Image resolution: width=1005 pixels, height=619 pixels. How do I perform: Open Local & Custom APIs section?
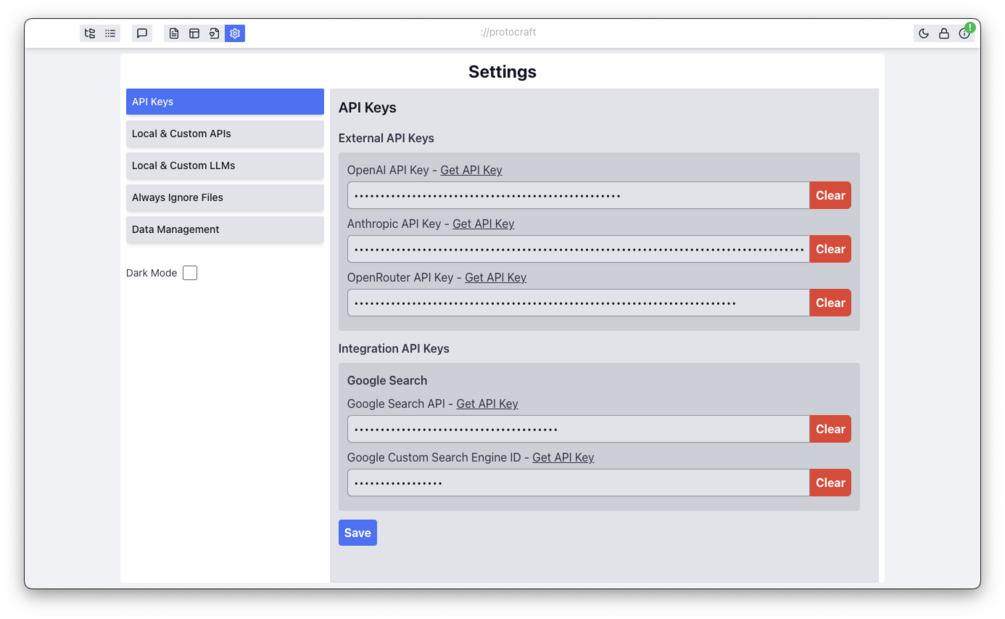[x=225, y=134]
